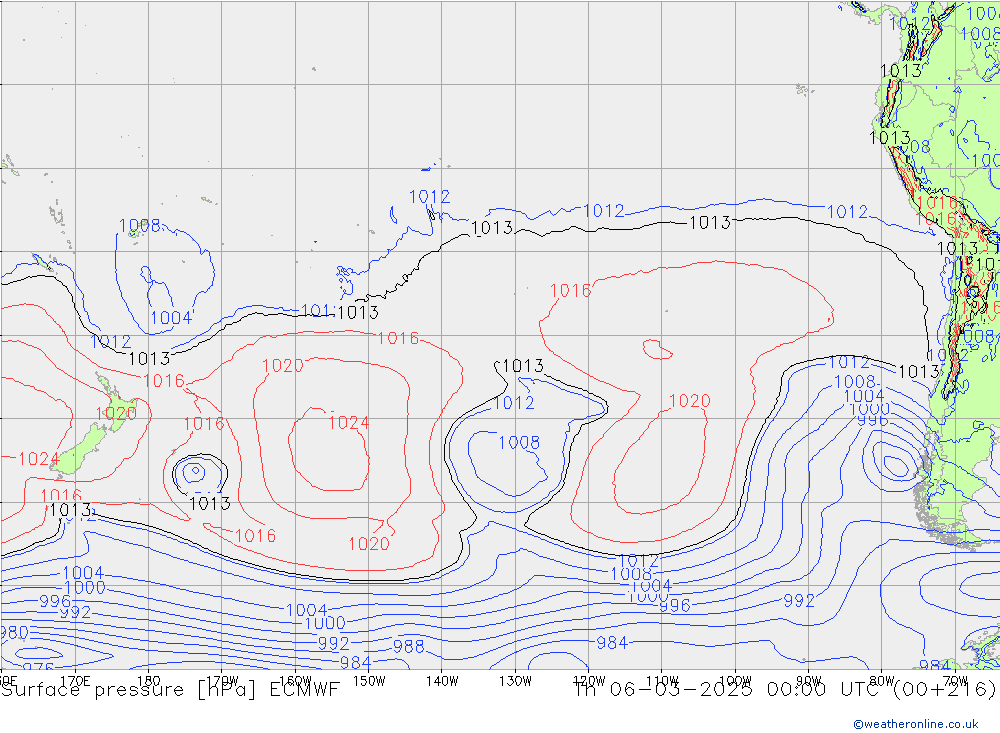Click the 1024 label at the central Pacific high

[x=348, y=422]
